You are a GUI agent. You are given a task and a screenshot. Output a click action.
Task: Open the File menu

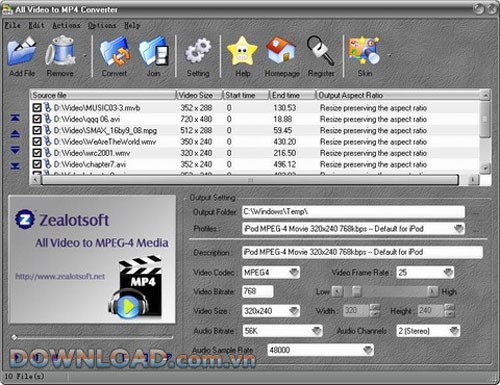13,25
